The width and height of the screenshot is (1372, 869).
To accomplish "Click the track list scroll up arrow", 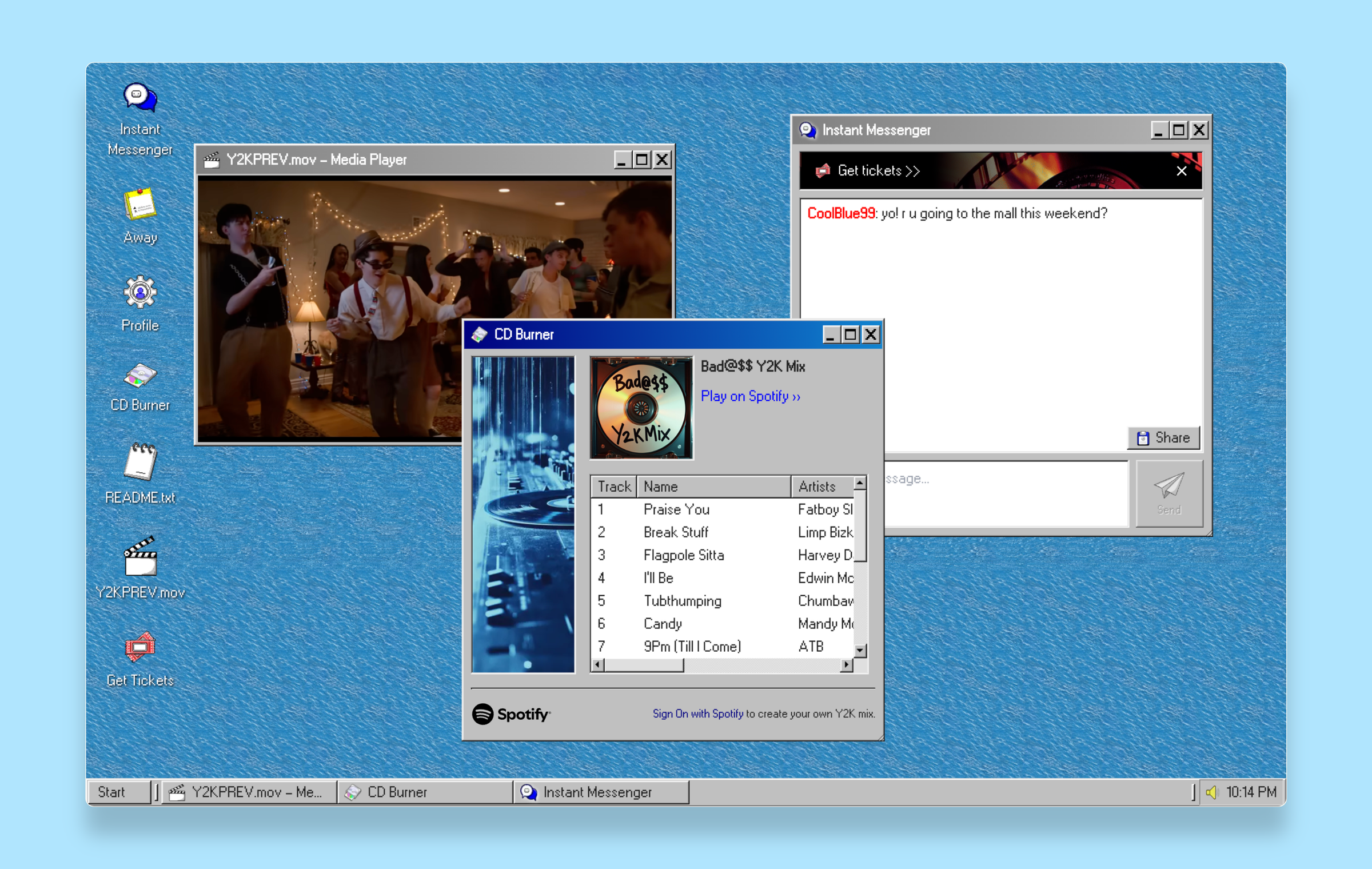I will pyautogui.click(x=860, y=484).
